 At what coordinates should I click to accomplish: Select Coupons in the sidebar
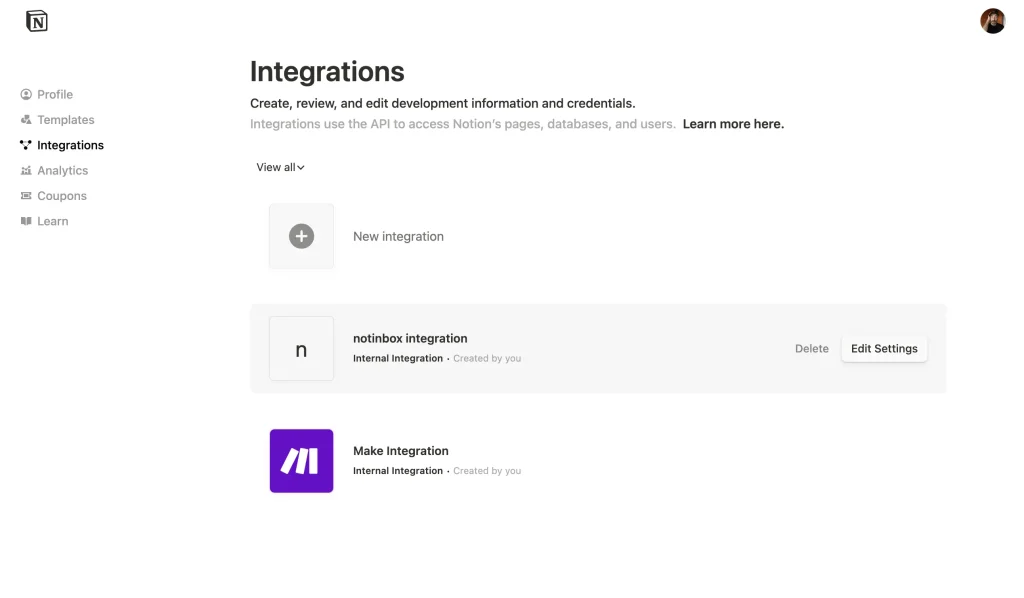coord(61,196)
